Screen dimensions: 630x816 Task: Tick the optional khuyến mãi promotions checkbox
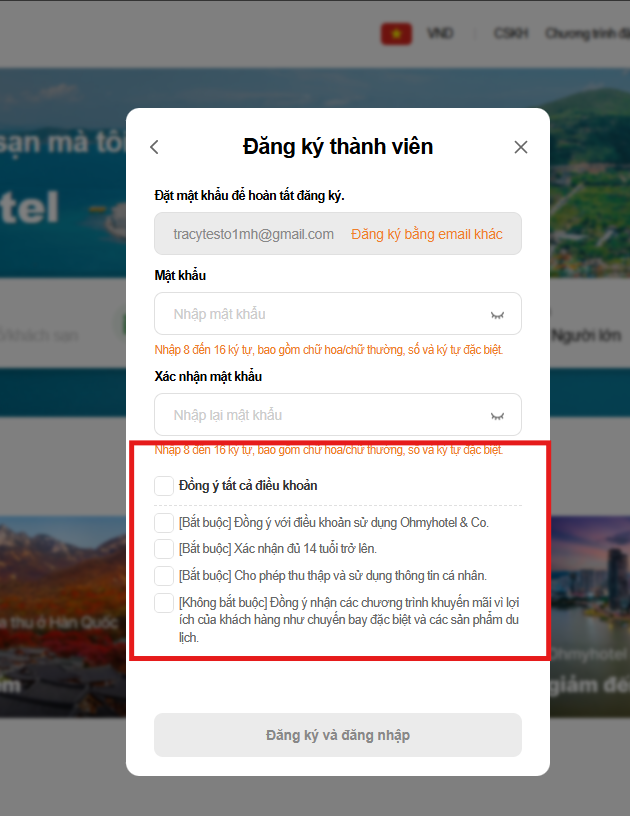tap(164, 603)
